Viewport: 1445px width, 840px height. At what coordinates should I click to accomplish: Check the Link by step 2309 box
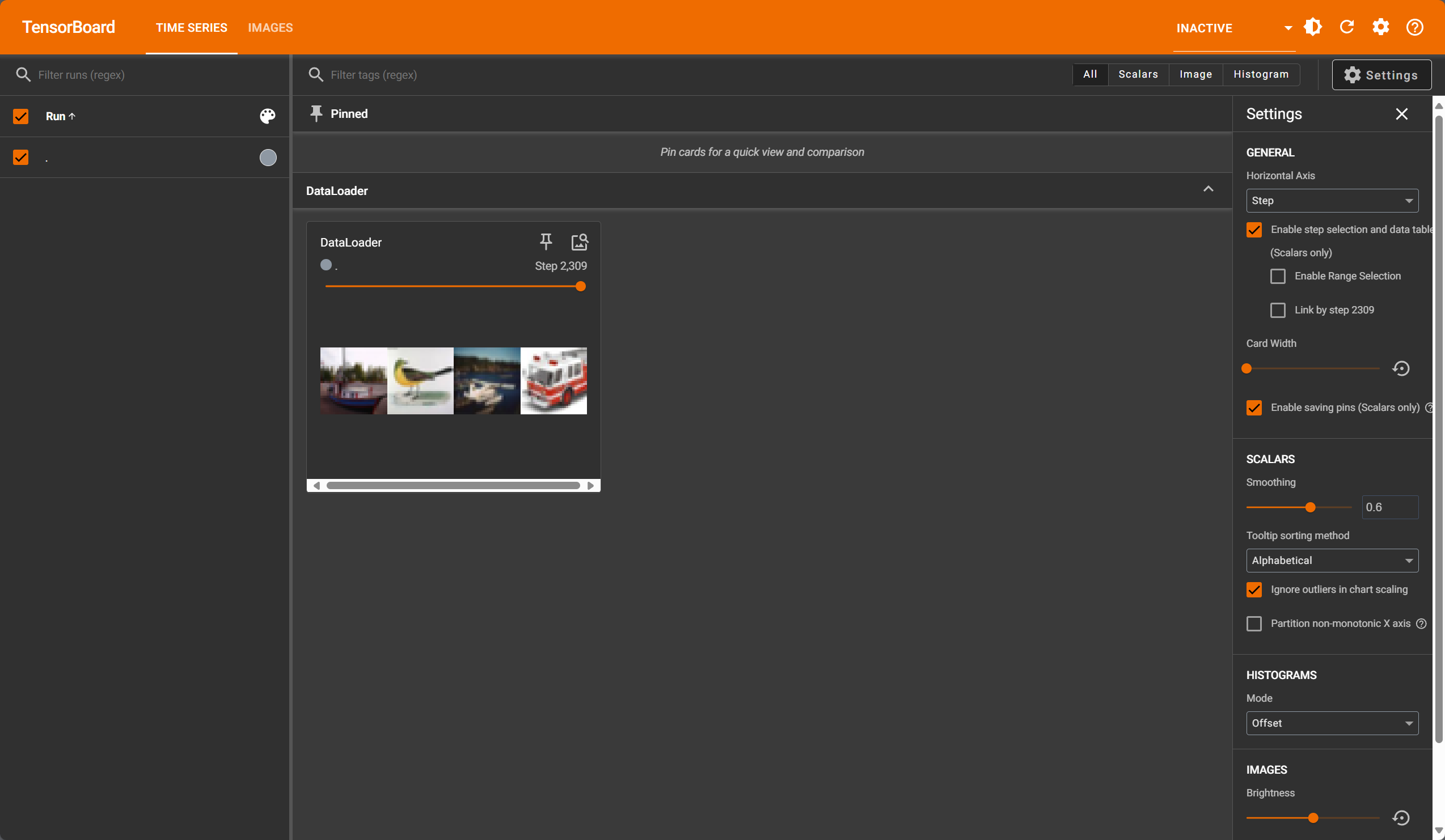pyautogui.click(x=1278, y=310)
